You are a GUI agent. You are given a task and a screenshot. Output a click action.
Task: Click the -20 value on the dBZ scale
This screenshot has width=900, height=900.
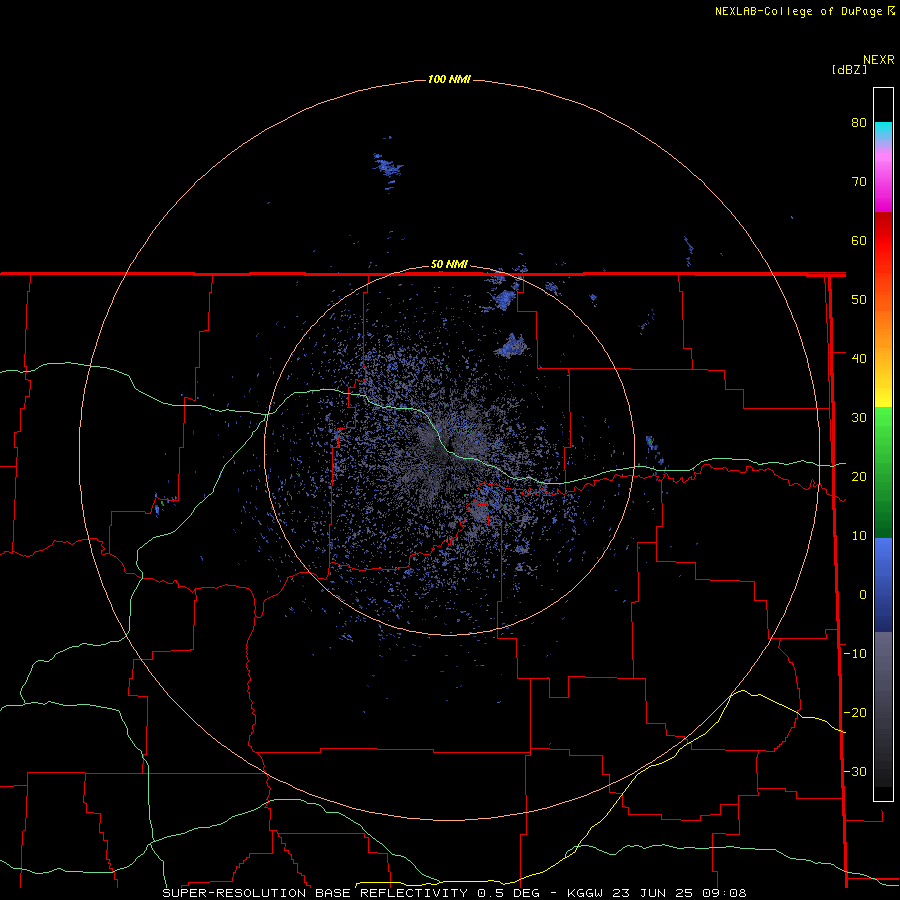pyautogui.click(x=855, y=713)
